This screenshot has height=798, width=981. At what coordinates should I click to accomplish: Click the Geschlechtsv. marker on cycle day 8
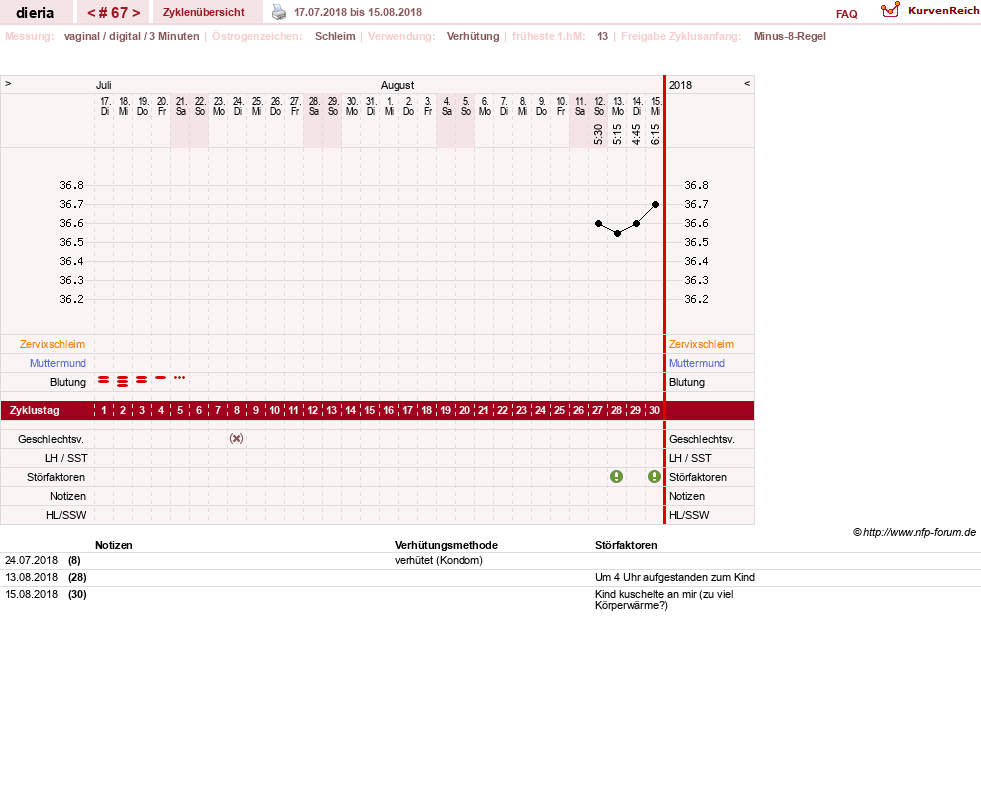236,439
